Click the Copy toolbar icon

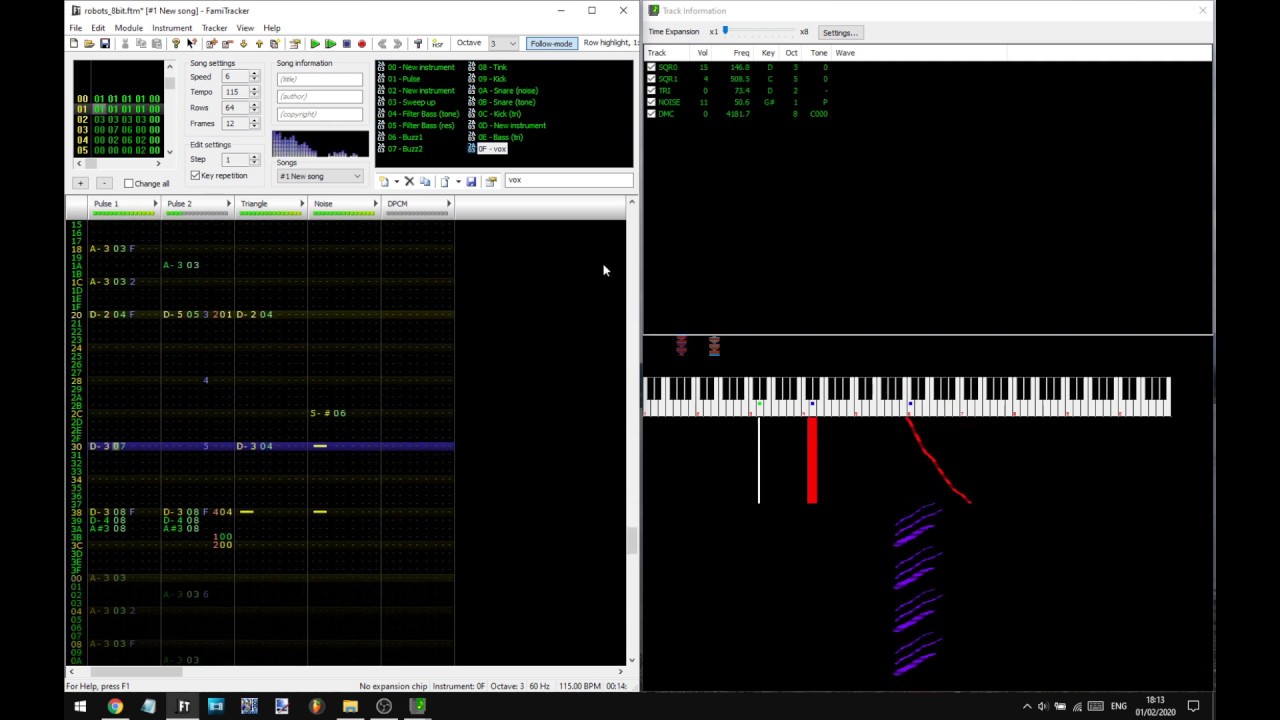(x=141, y=44)
